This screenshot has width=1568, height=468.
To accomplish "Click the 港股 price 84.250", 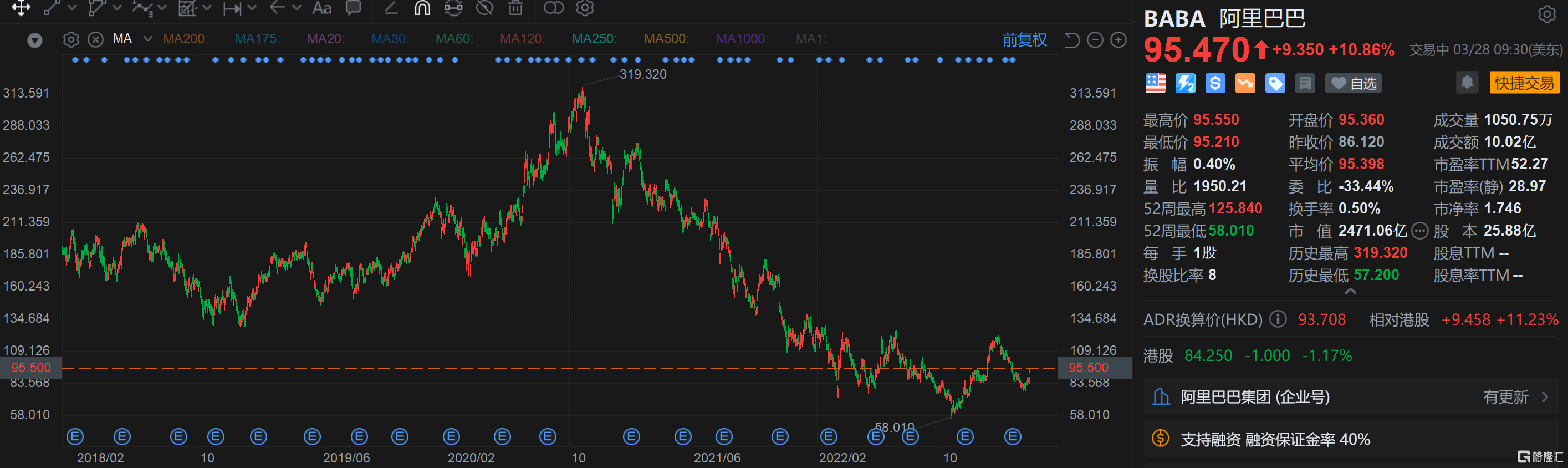I will 1208,355.
